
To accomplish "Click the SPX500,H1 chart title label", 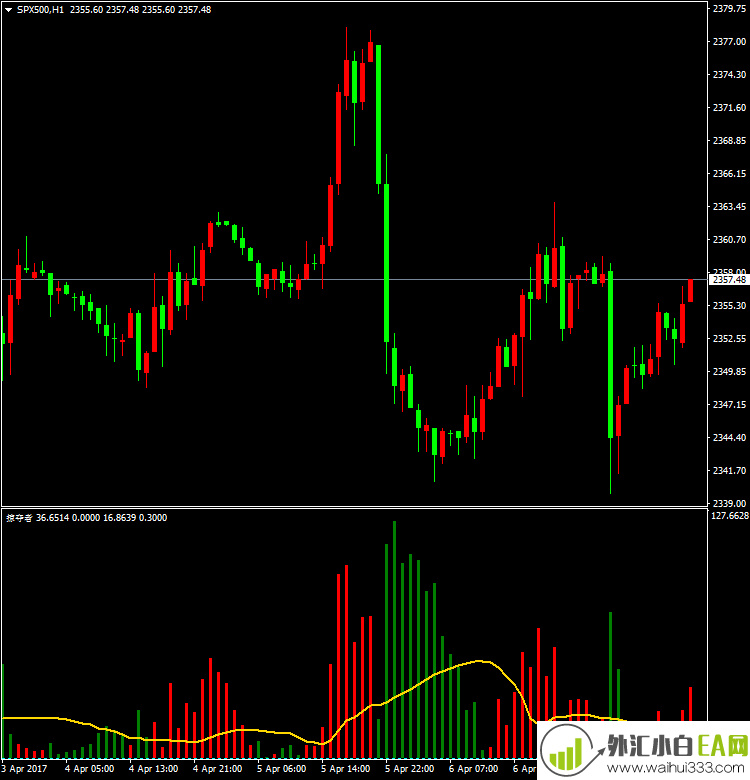I will (x=40, y=9).
